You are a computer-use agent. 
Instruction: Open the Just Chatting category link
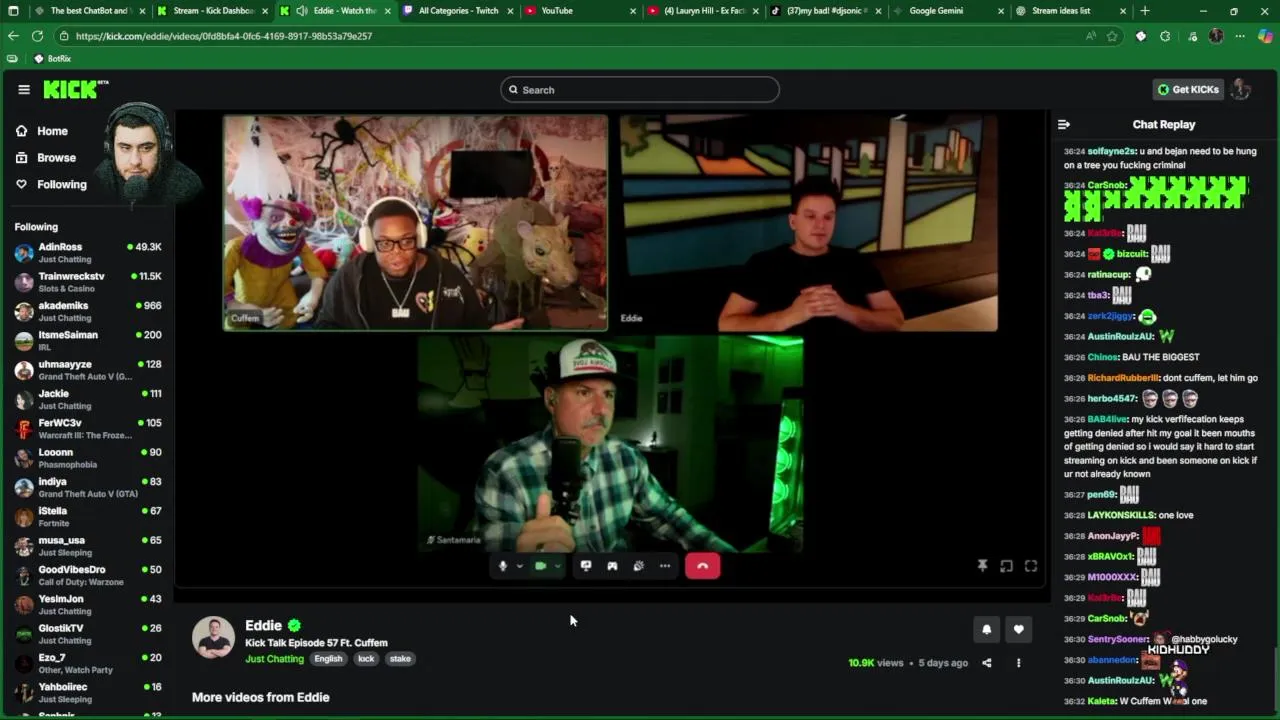point(274,659)
